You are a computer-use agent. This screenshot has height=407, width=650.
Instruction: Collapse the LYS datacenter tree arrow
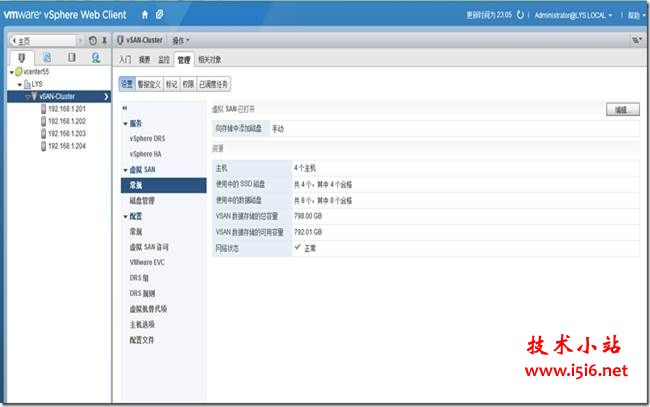click(x=20, y=85)
